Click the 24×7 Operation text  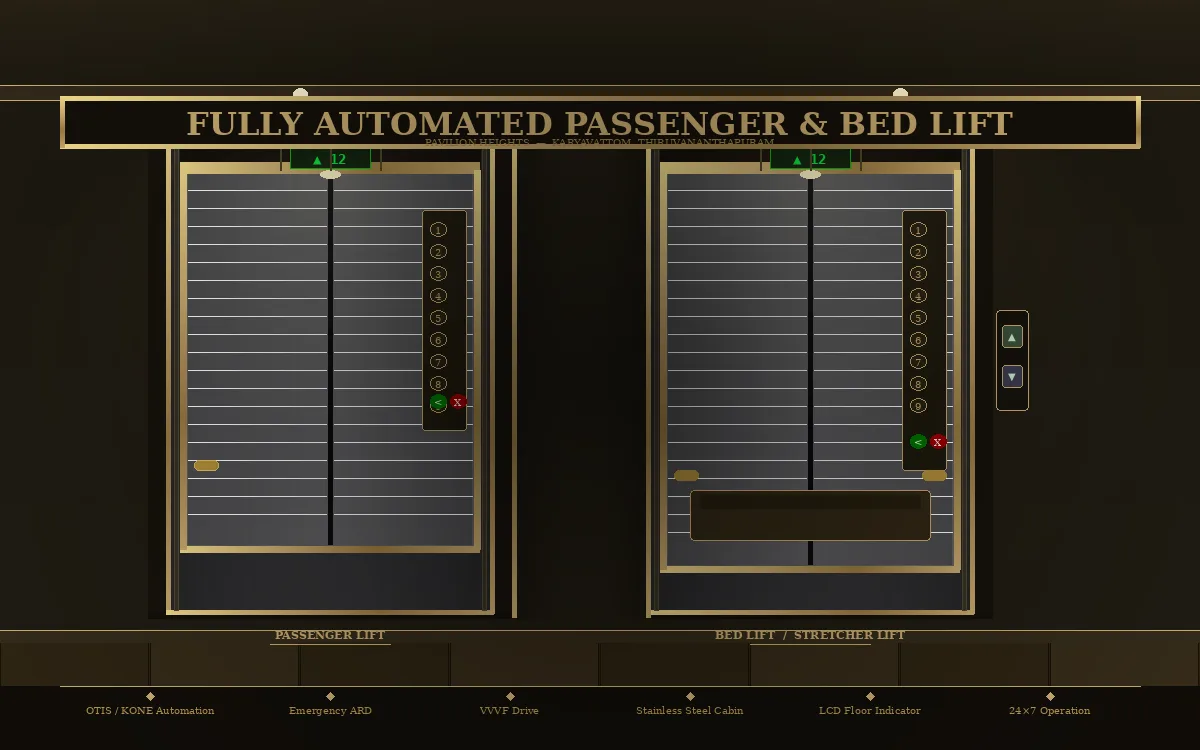[x=1050, y=711]
